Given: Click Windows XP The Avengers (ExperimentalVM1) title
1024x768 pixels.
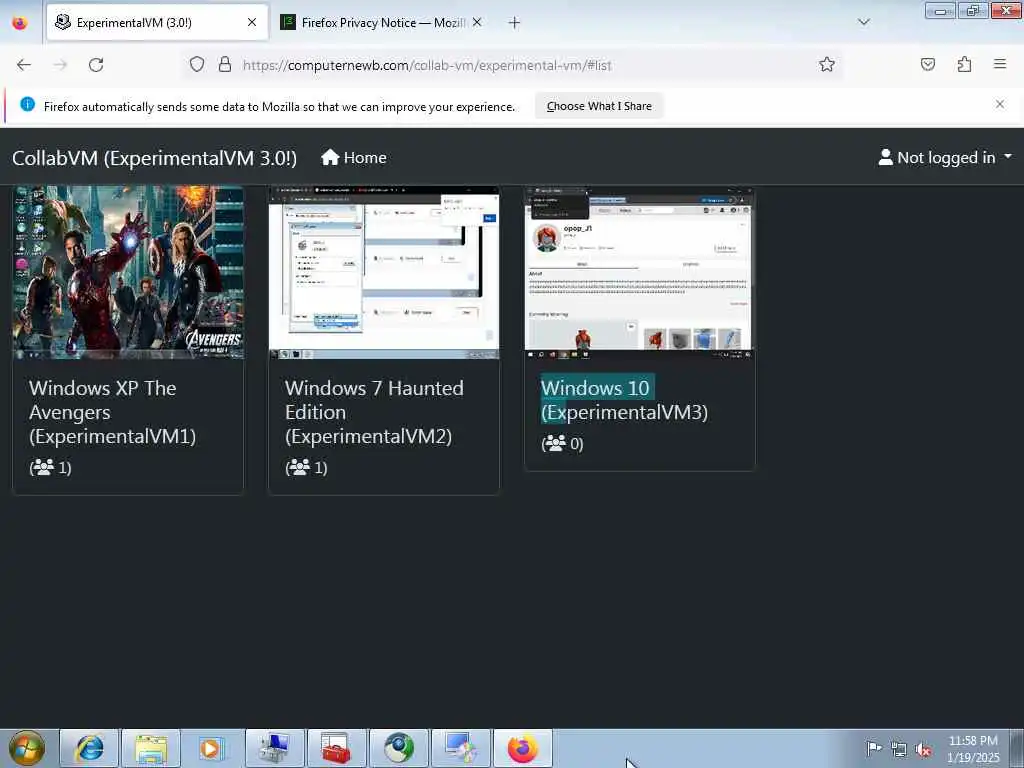Looking at the screenshot, I should 112,412.
